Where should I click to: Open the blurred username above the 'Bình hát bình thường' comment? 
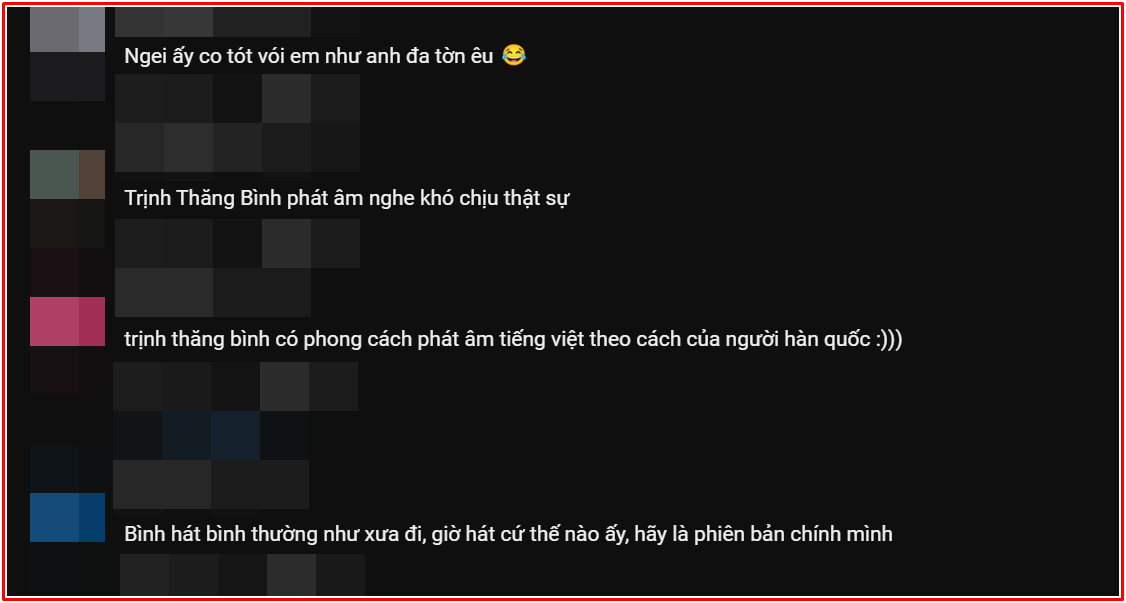click(x=211, y=485)
